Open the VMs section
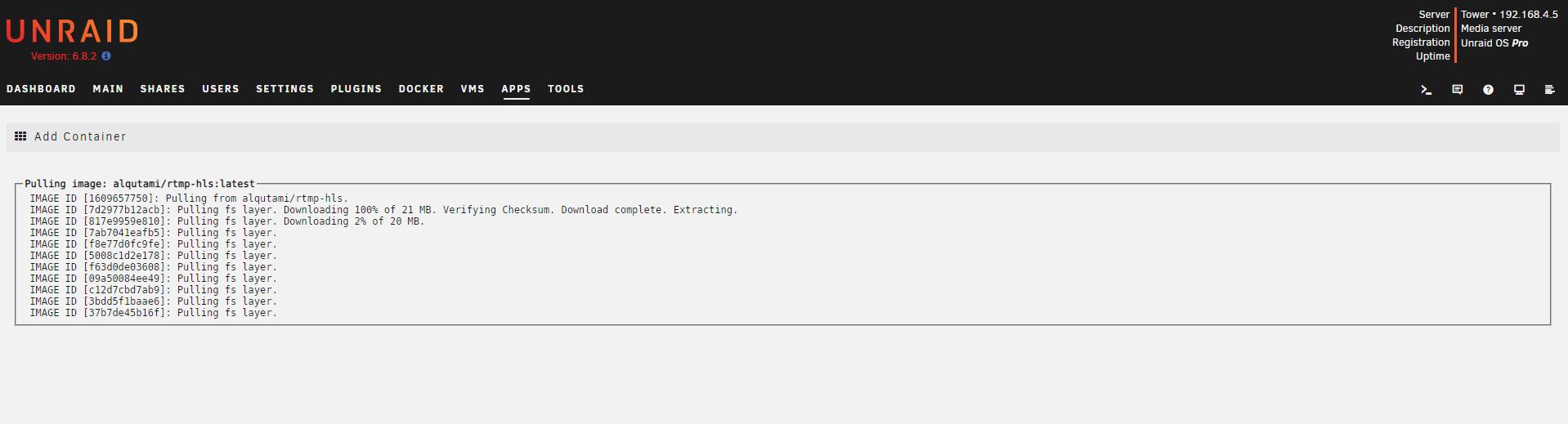 [x=473, y=89]
